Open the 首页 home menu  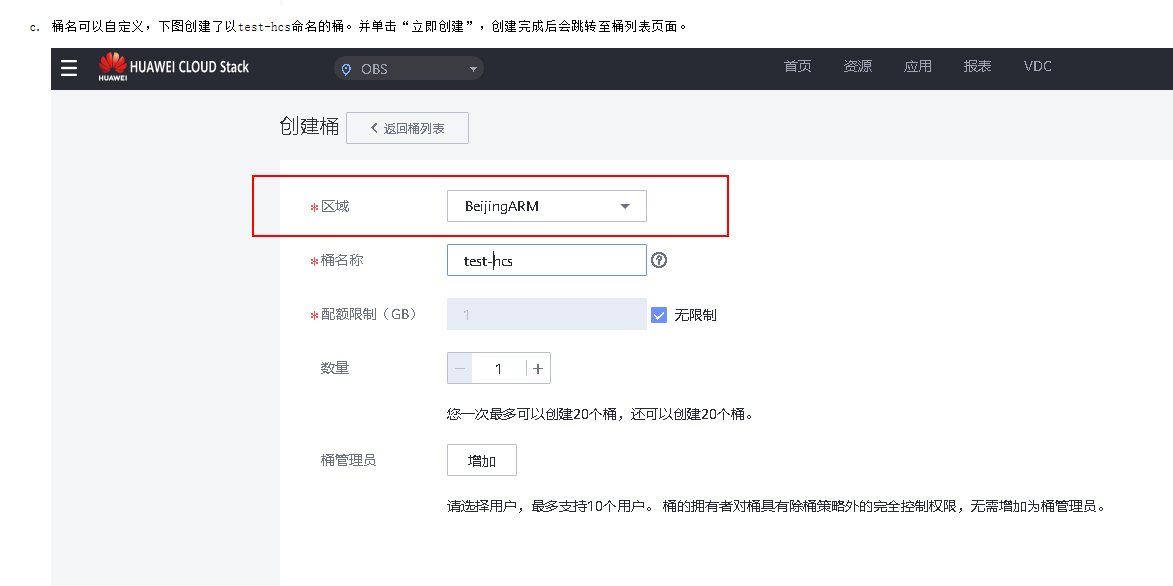coord(797,66)
